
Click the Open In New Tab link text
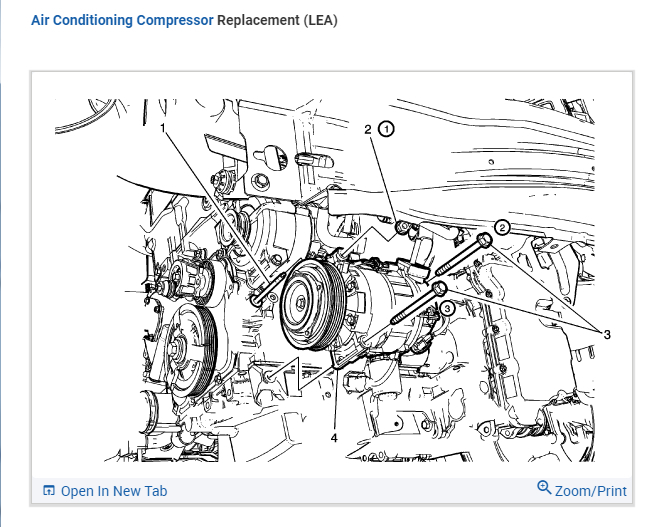point(114,491)
